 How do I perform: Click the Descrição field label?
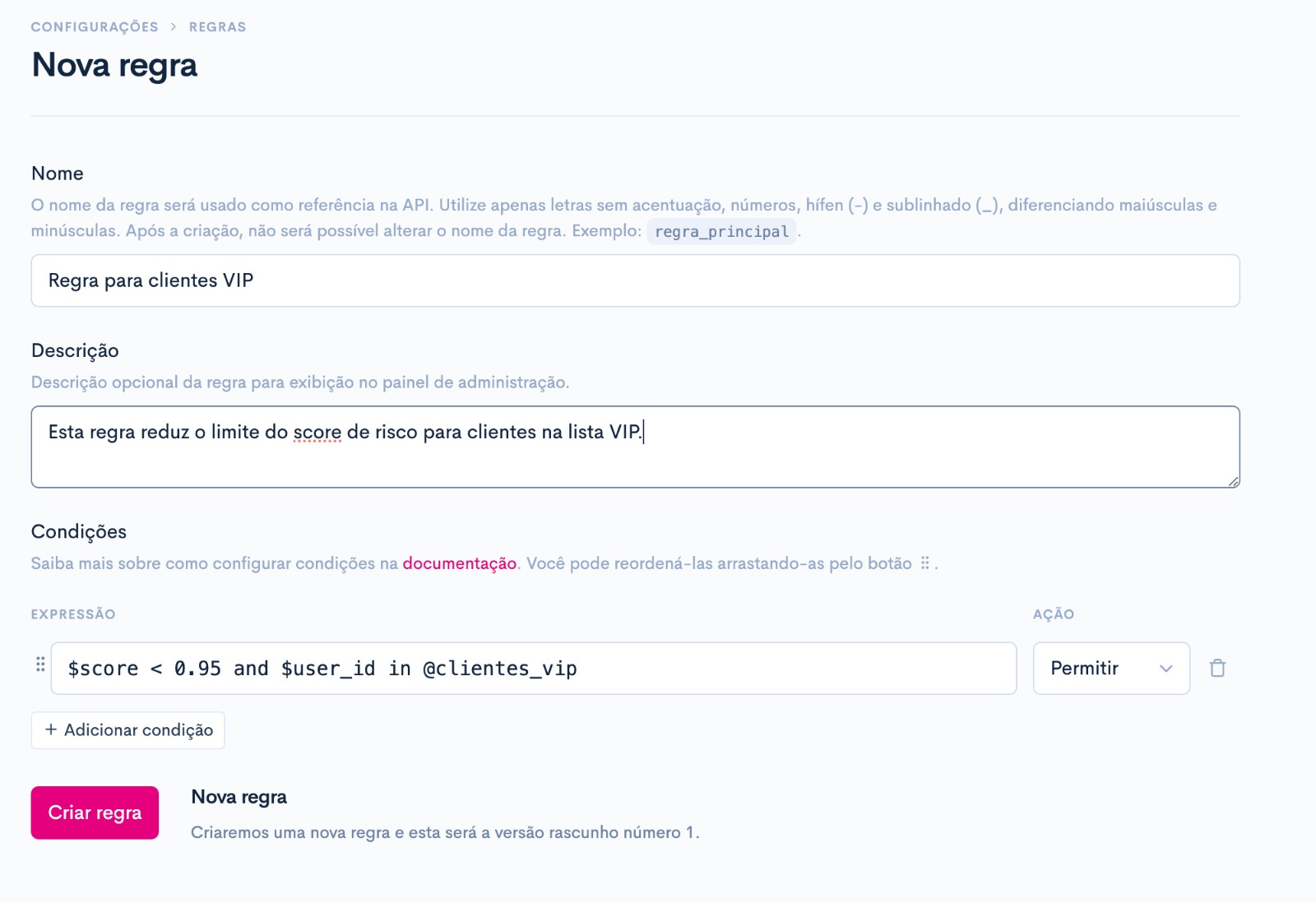[75, 351]
